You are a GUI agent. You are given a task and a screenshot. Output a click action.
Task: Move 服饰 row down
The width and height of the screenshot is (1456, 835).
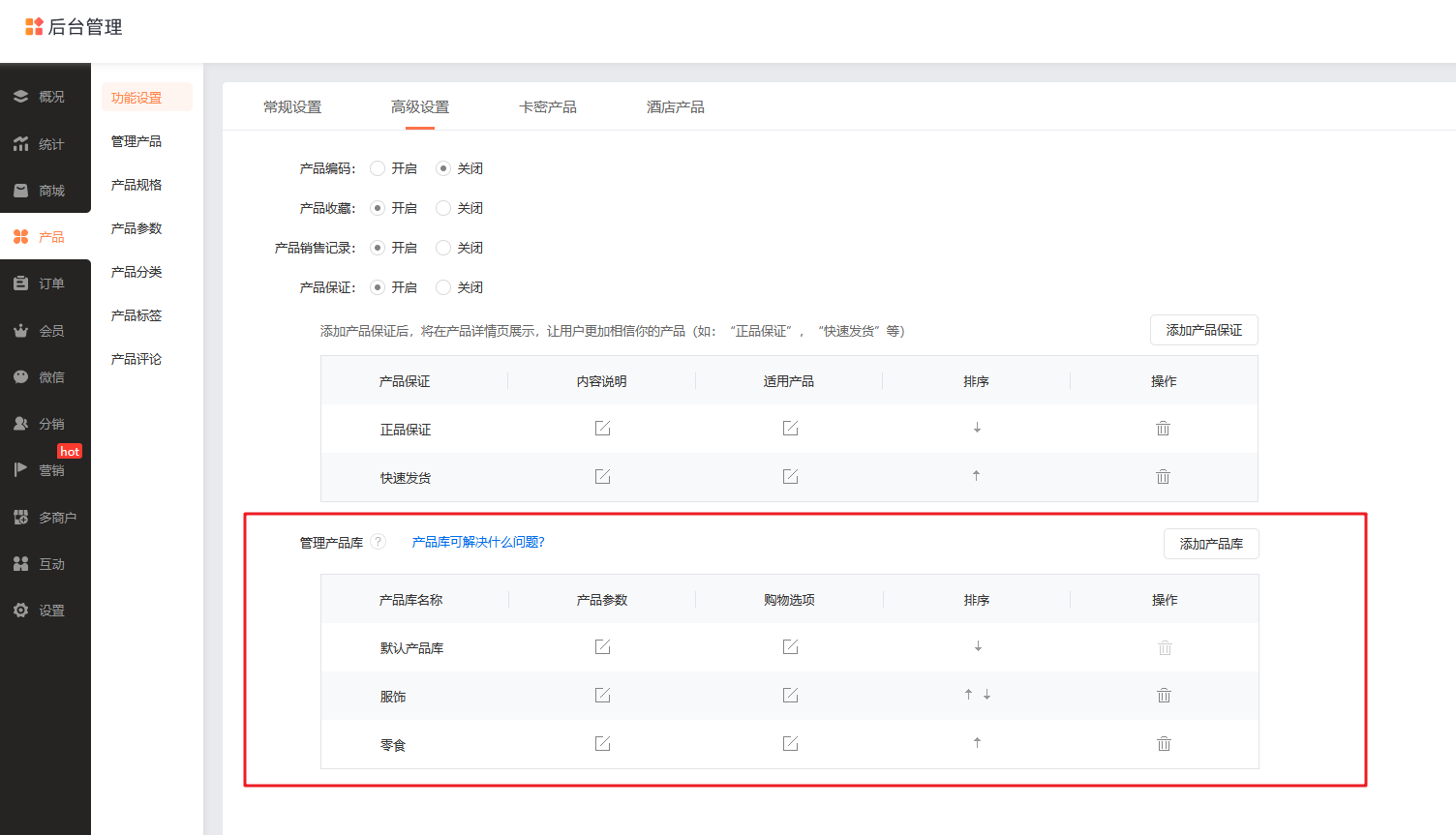click(x=986, y=695)
